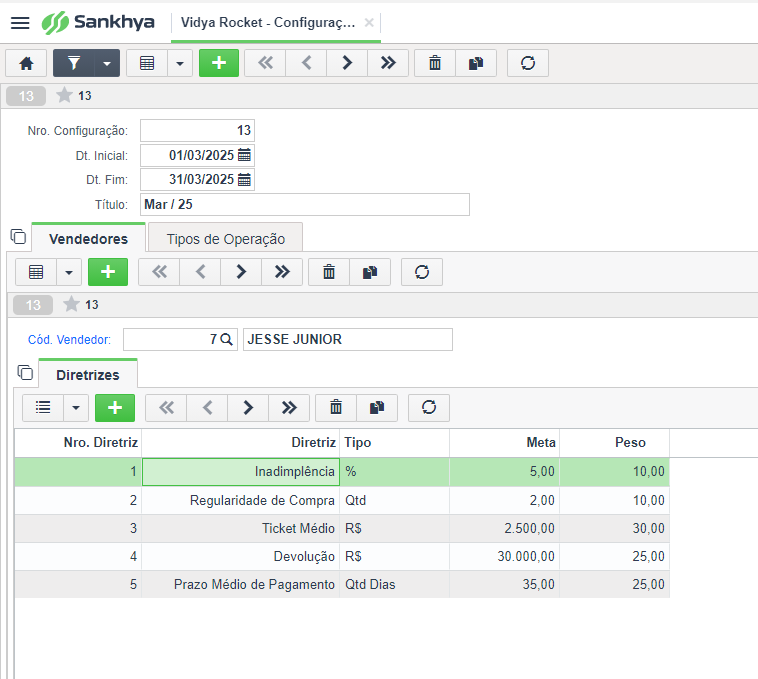Image resolution: width=758 pixels, height=679 pixels.
Task: Click the copy icon beside Vendedores tab
Action: tap(18, 236)
